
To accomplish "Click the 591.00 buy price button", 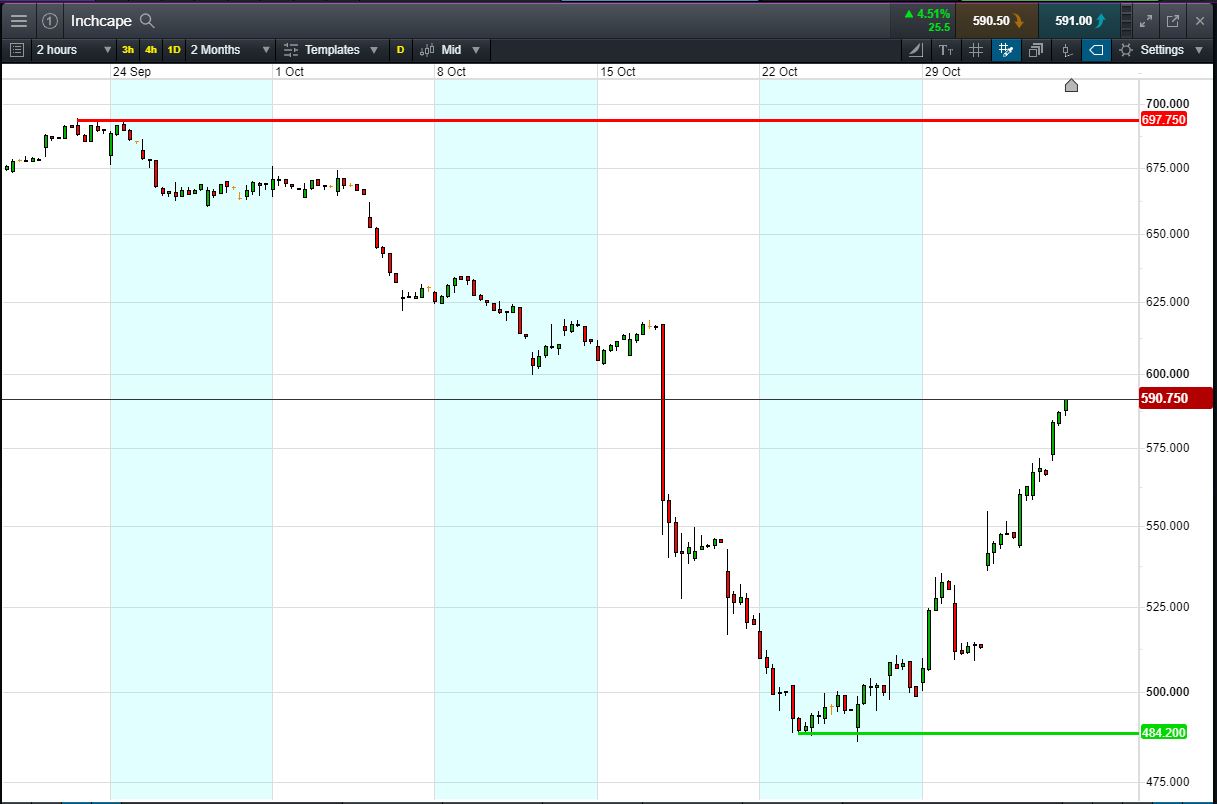I will 1078,20.
